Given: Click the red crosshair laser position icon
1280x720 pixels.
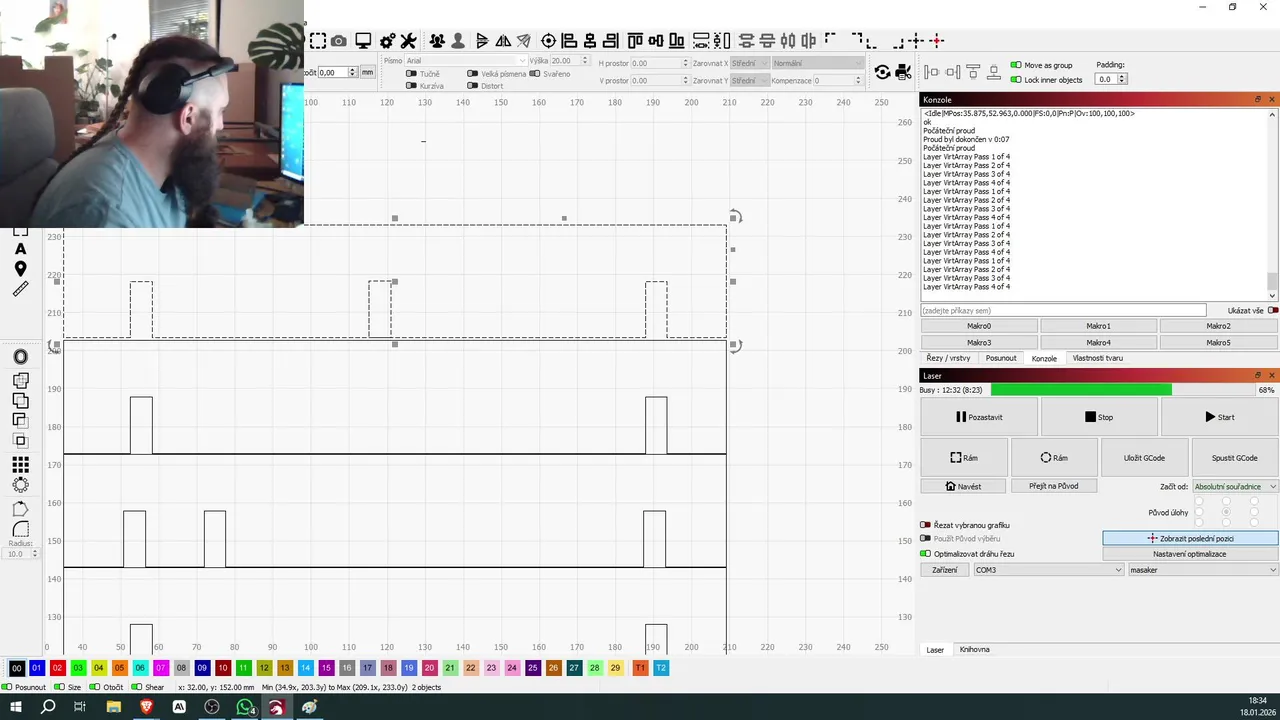Looking at the screenshot, I should (x=937, y=41).
